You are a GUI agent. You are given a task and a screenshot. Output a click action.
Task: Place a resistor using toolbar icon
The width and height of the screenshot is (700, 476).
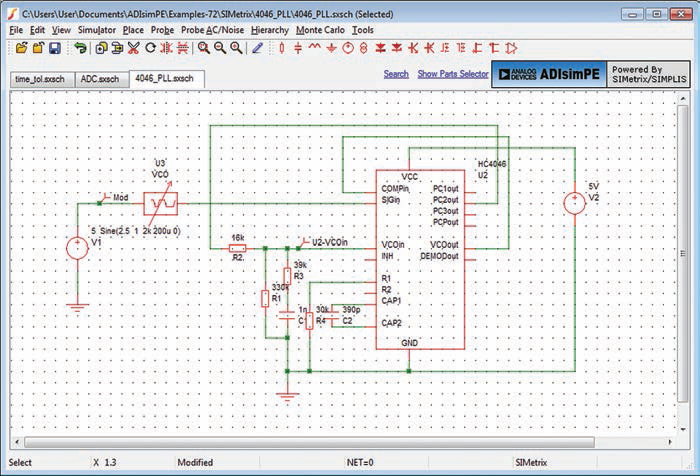(281, 48)
